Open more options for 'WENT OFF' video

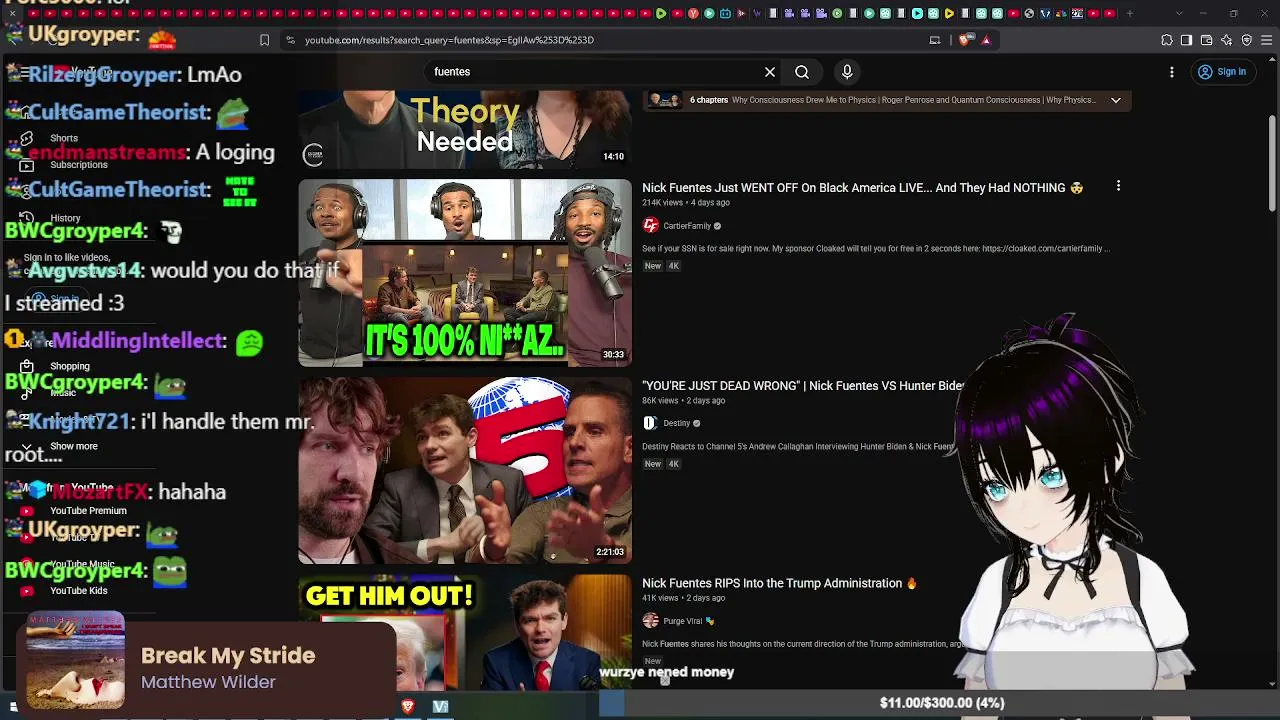[x=1118, y=186]
